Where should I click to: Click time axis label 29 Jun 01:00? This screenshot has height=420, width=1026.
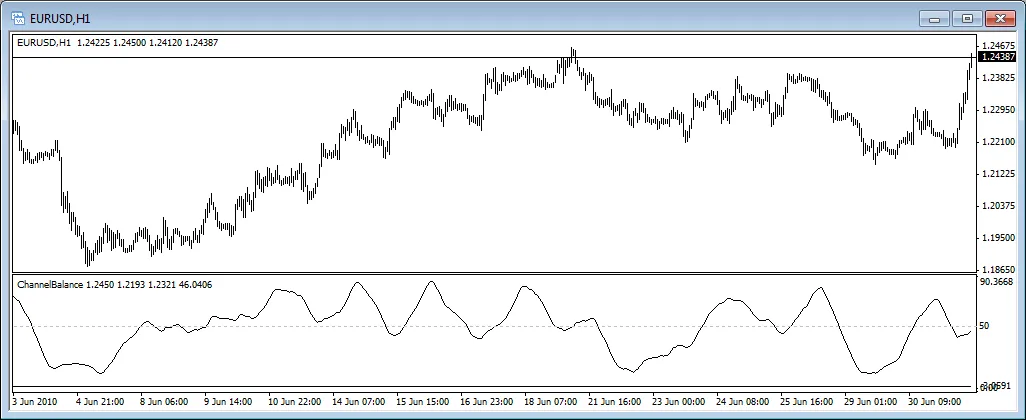point(871,401)
